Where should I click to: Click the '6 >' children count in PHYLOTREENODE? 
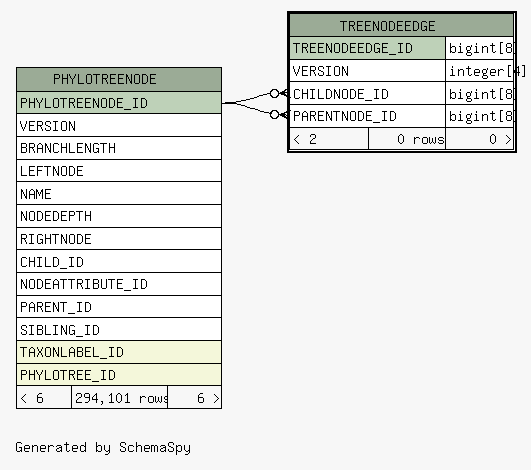195,398
